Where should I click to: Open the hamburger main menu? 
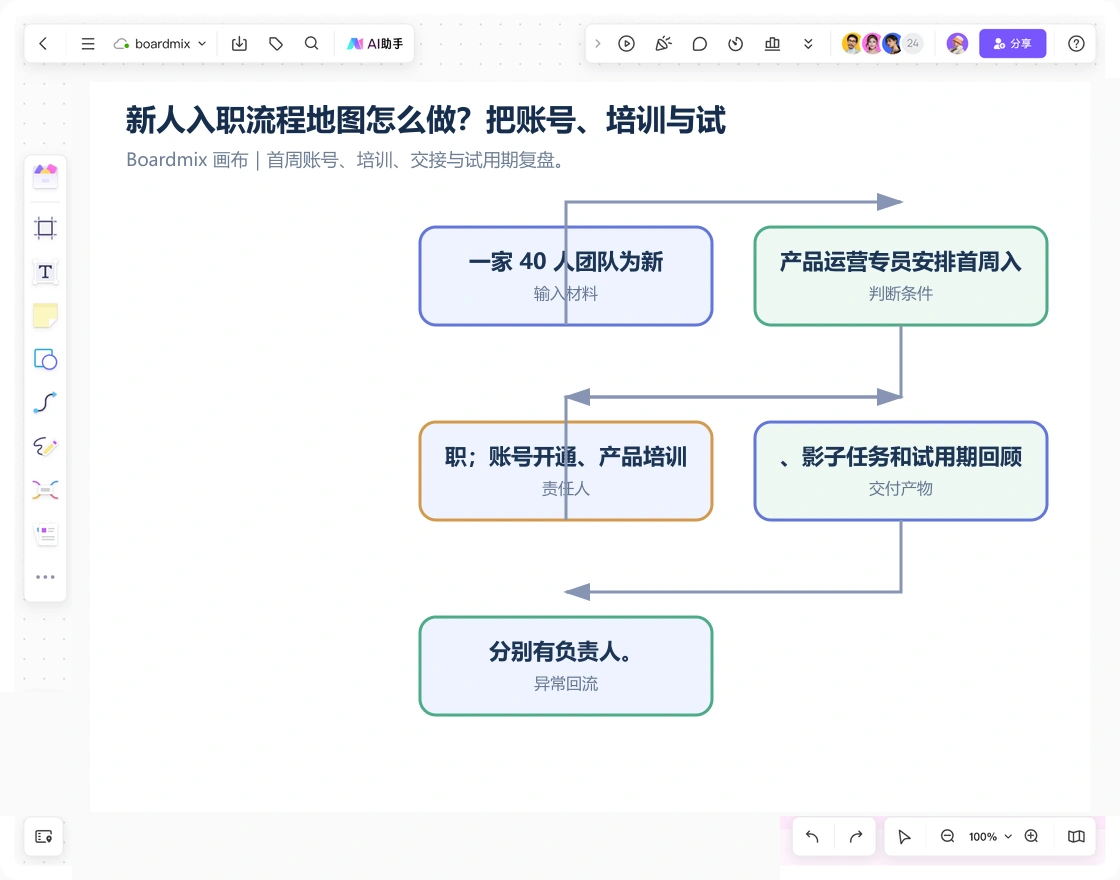coord(88,44)
